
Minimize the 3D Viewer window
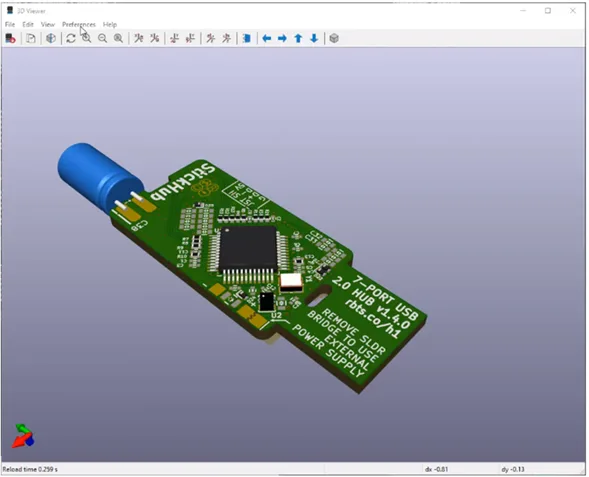523,11
